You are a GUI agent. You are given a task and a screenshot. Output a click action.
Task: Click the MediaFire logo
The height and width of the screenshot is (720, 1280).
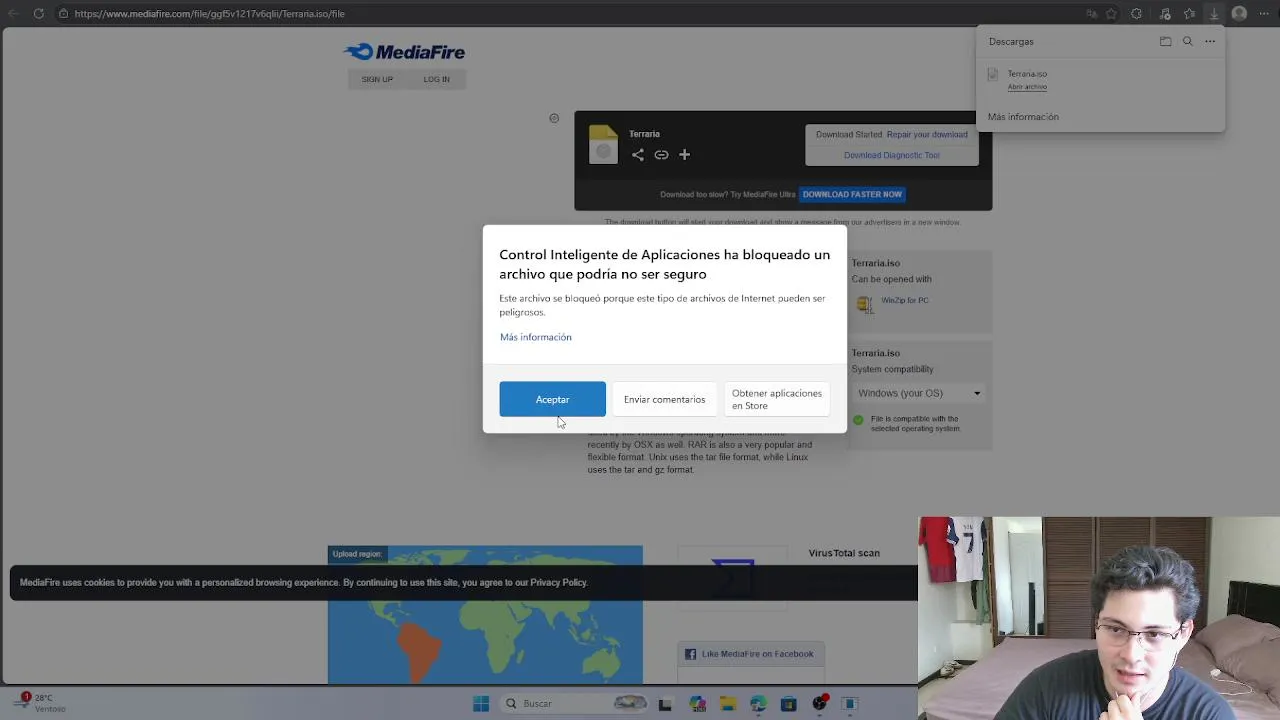click(404, 52)
